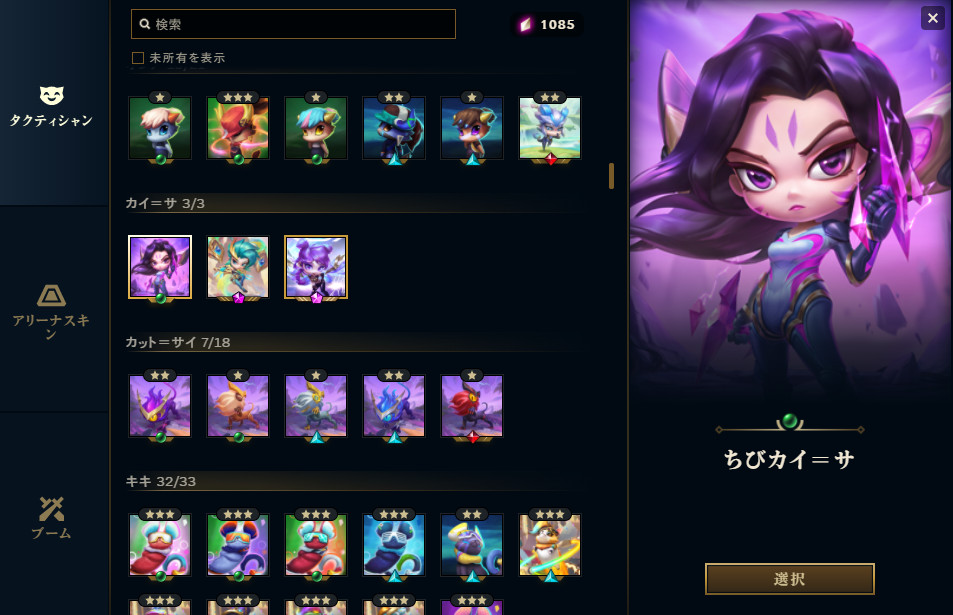This screenshot has width=953, height=615.
Task: Enable the 未所有を表示 checkbox
Action: tap(138, 58)
